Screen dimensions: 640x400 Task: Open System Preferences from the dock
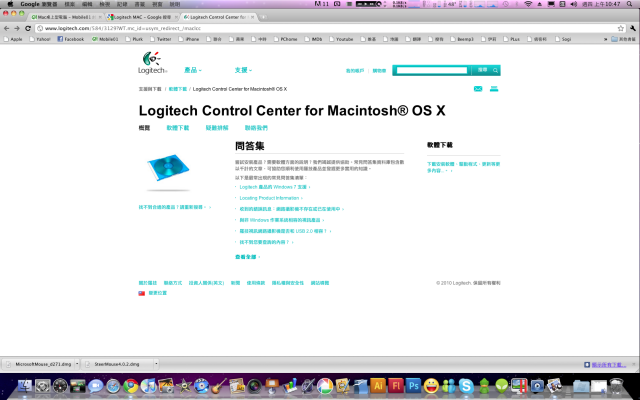coord(42,385)
